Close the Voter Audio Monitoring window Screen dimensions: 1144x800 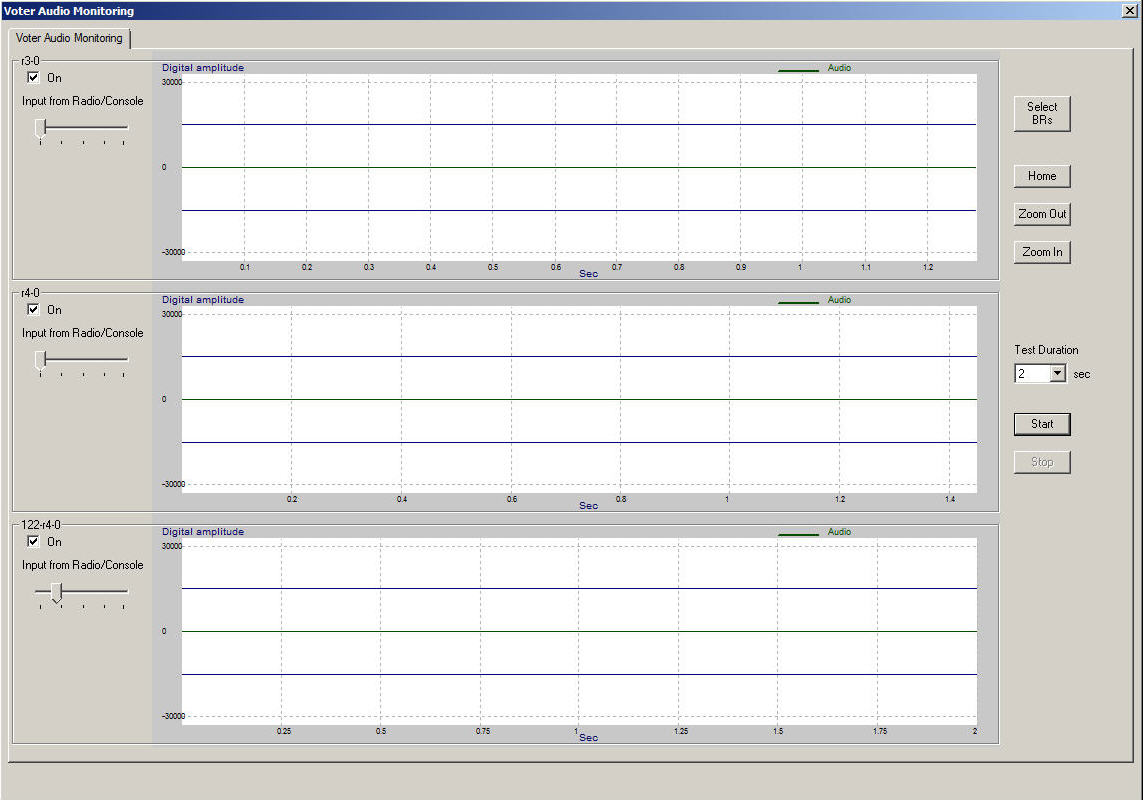coord(1130,10)
